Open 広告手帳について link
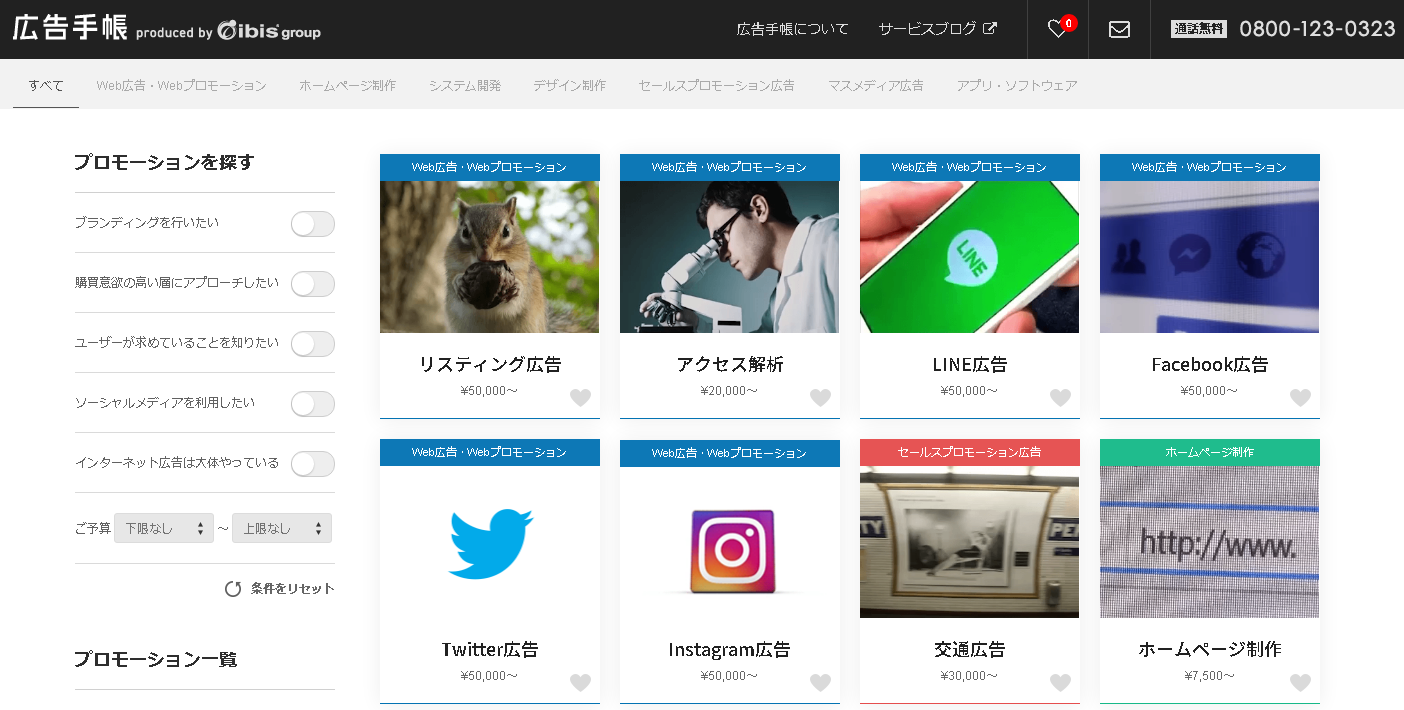 (792, 29)
